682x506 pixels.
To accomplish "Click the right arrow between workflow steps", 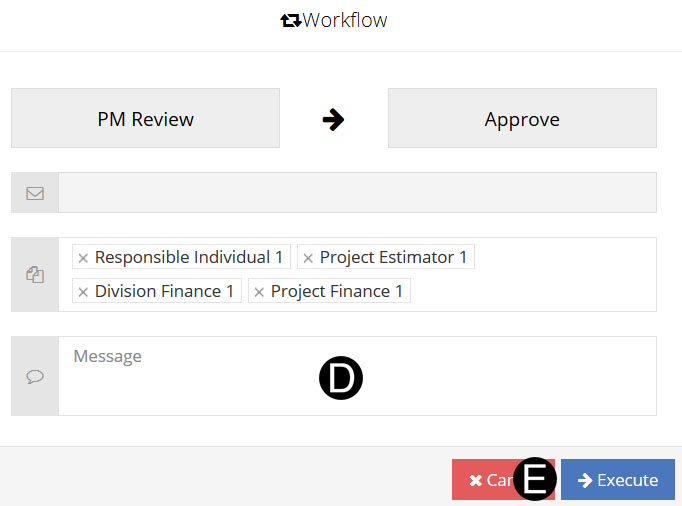I will pos(333,119).
